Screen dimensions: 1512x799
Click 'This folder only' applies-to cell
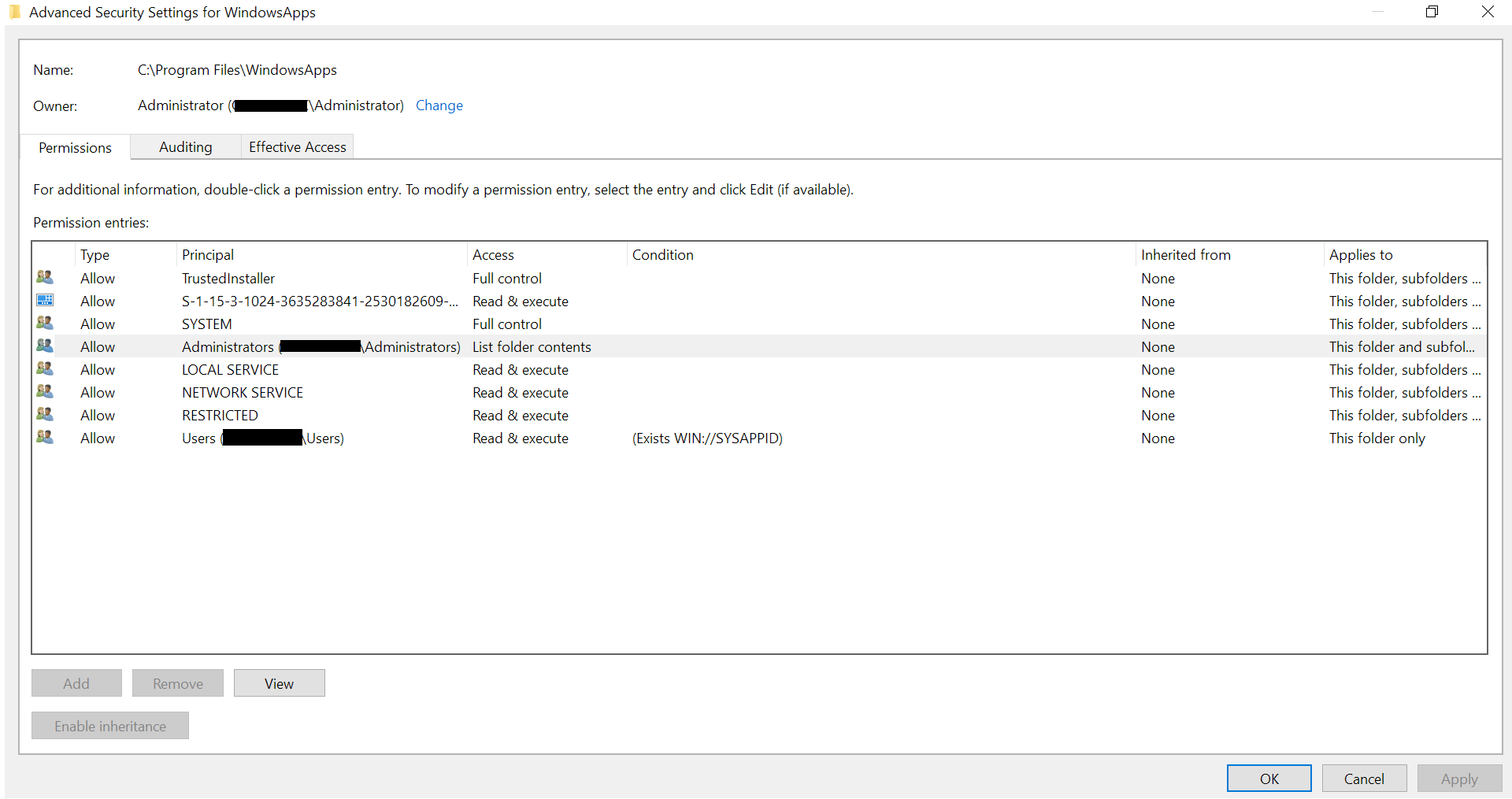coord(1377,438)
